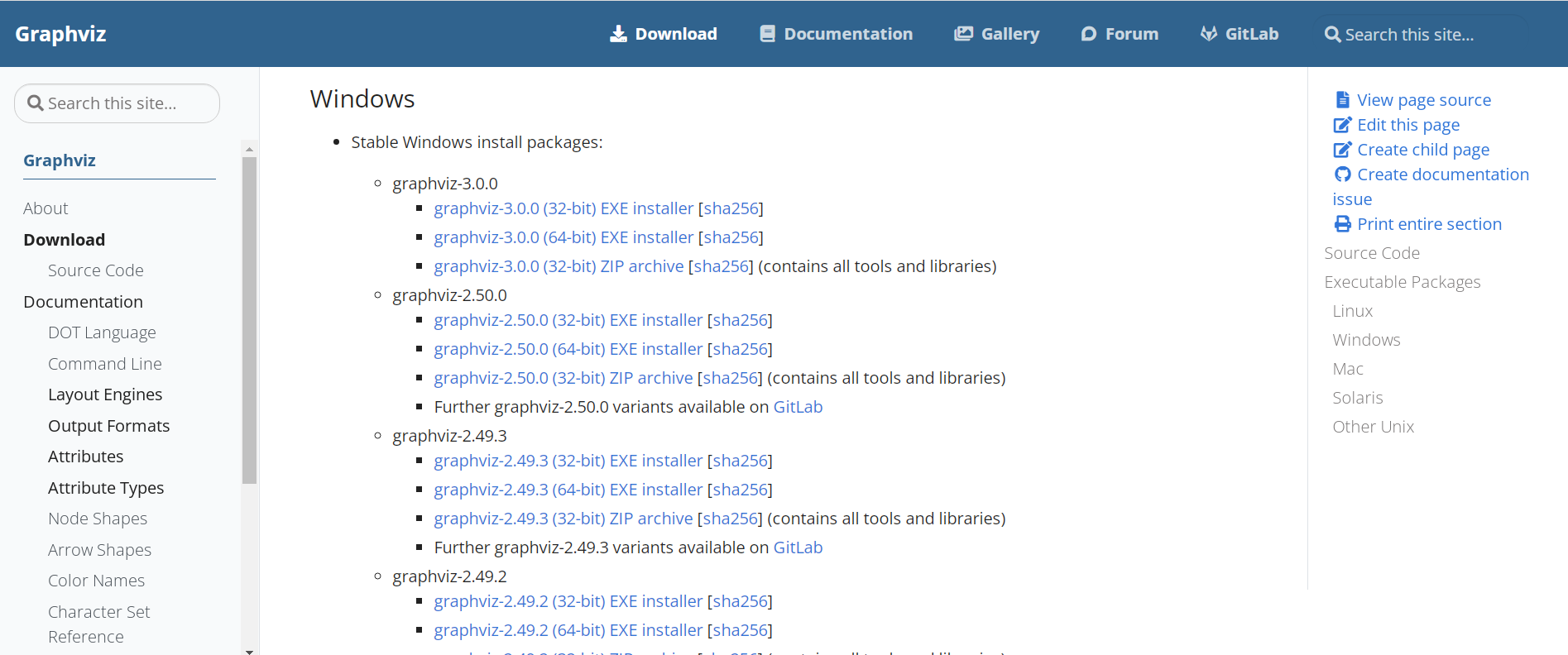
Task: Open Attributes sidebar entry
Action: click(86, 457)
